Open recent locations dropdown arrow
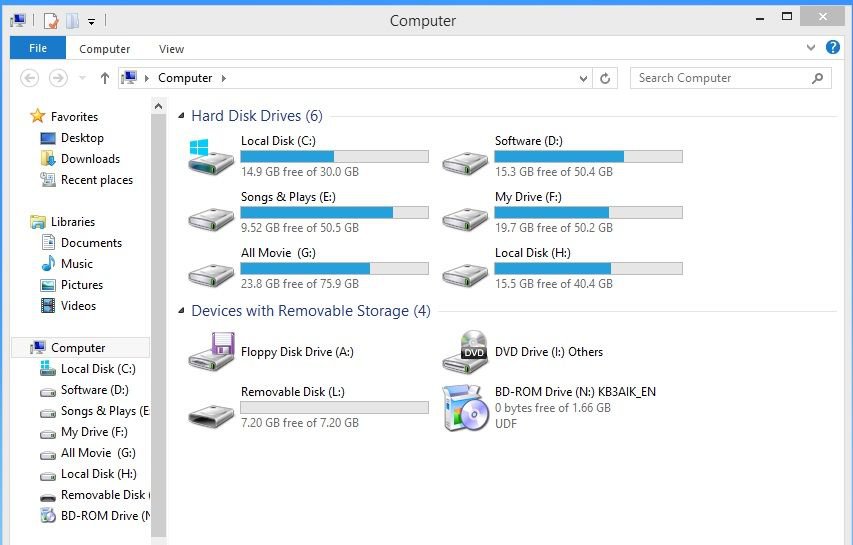The height and width of the screenshot is (545, 853). coord(82,78)
